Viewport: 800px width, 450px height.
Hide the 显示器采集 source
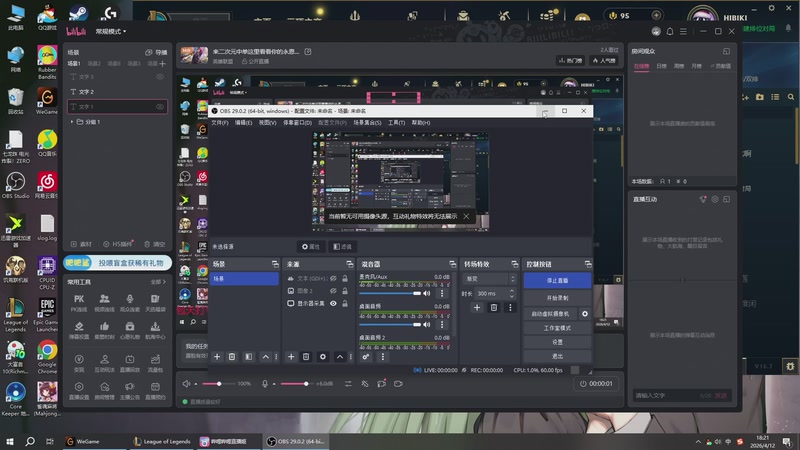coord(333,303)
